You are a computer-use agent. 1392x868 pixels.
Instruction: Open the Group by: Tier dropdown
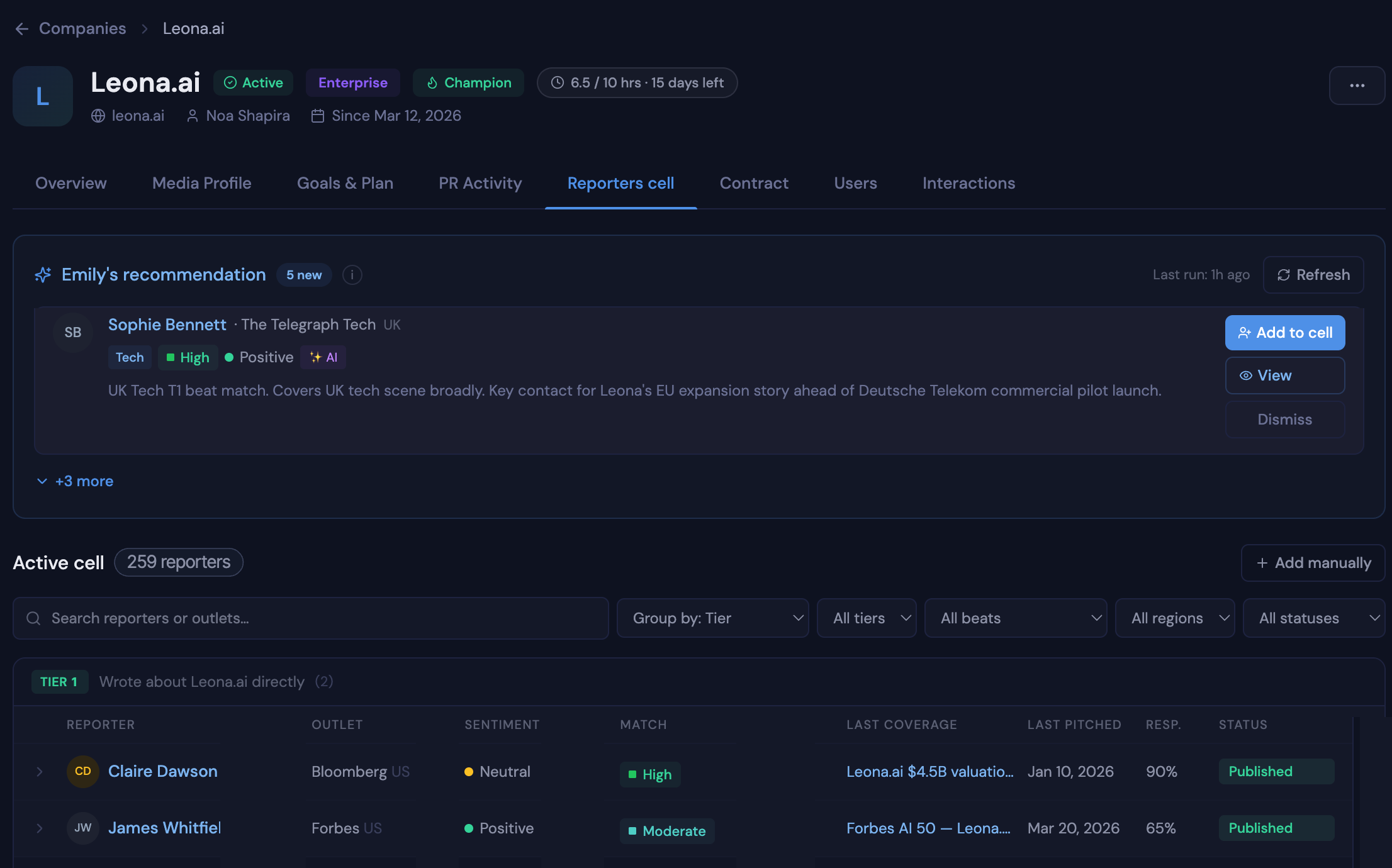[713, 618]
